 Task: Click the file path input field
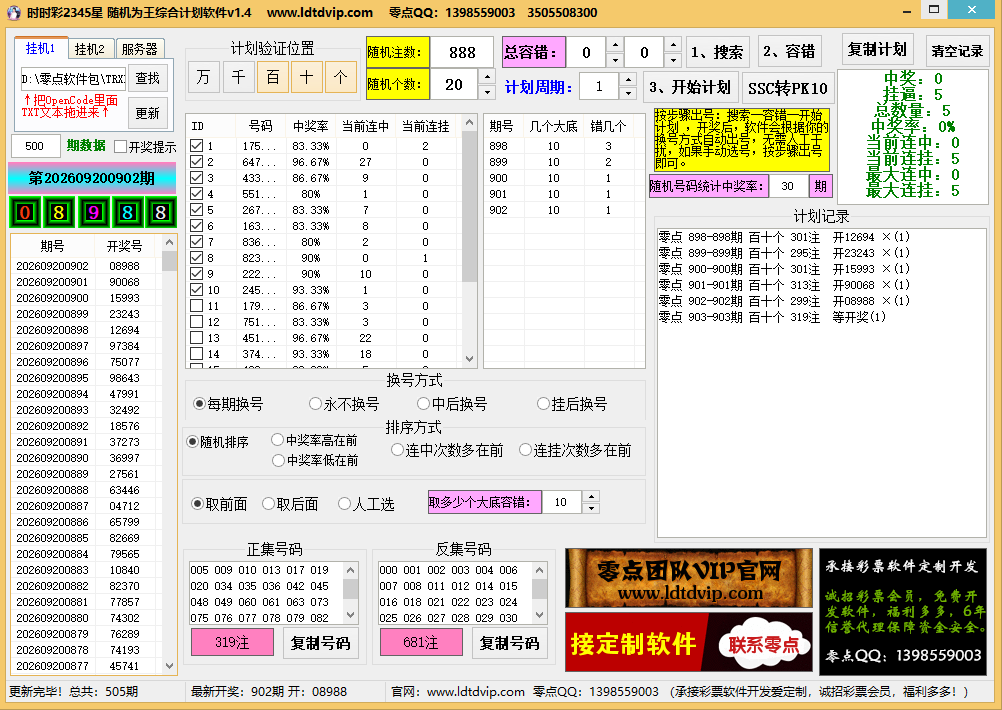coord(73,79)
